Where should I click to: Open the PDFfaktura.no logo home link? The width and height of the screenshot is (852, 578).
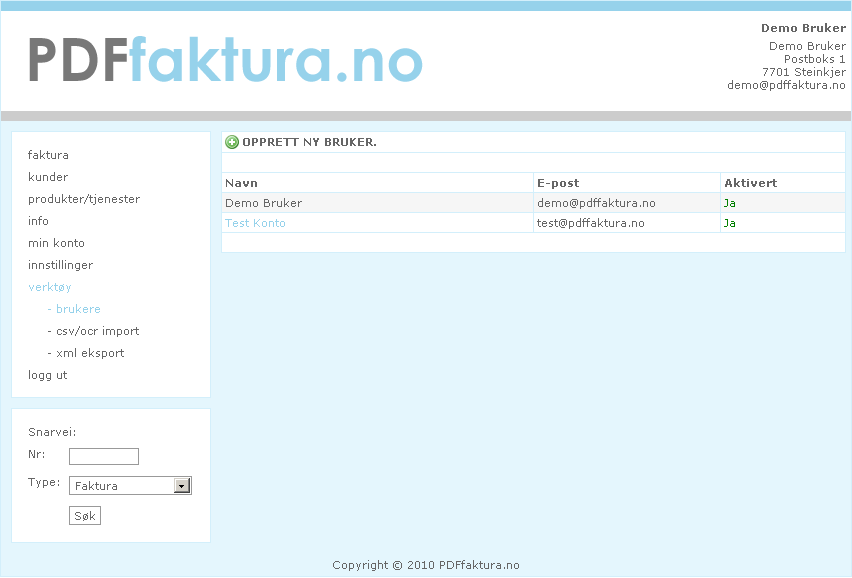(x=225, y=59)
